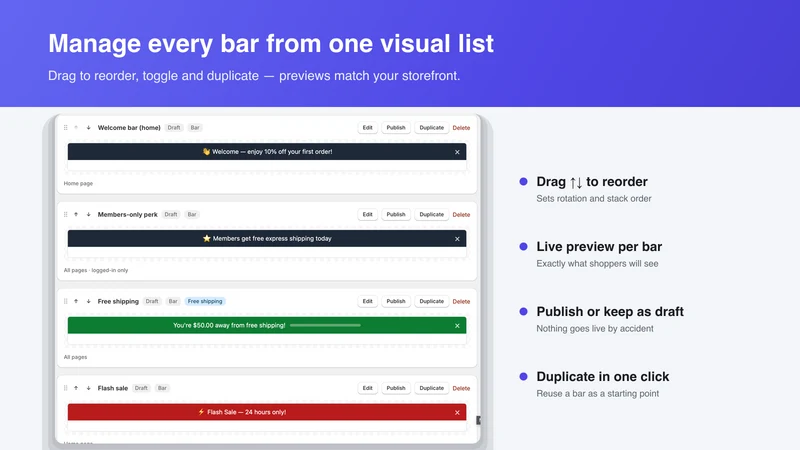Move Members-only perk up with arrow
800x450 pixels.
(x=76, y=214)
